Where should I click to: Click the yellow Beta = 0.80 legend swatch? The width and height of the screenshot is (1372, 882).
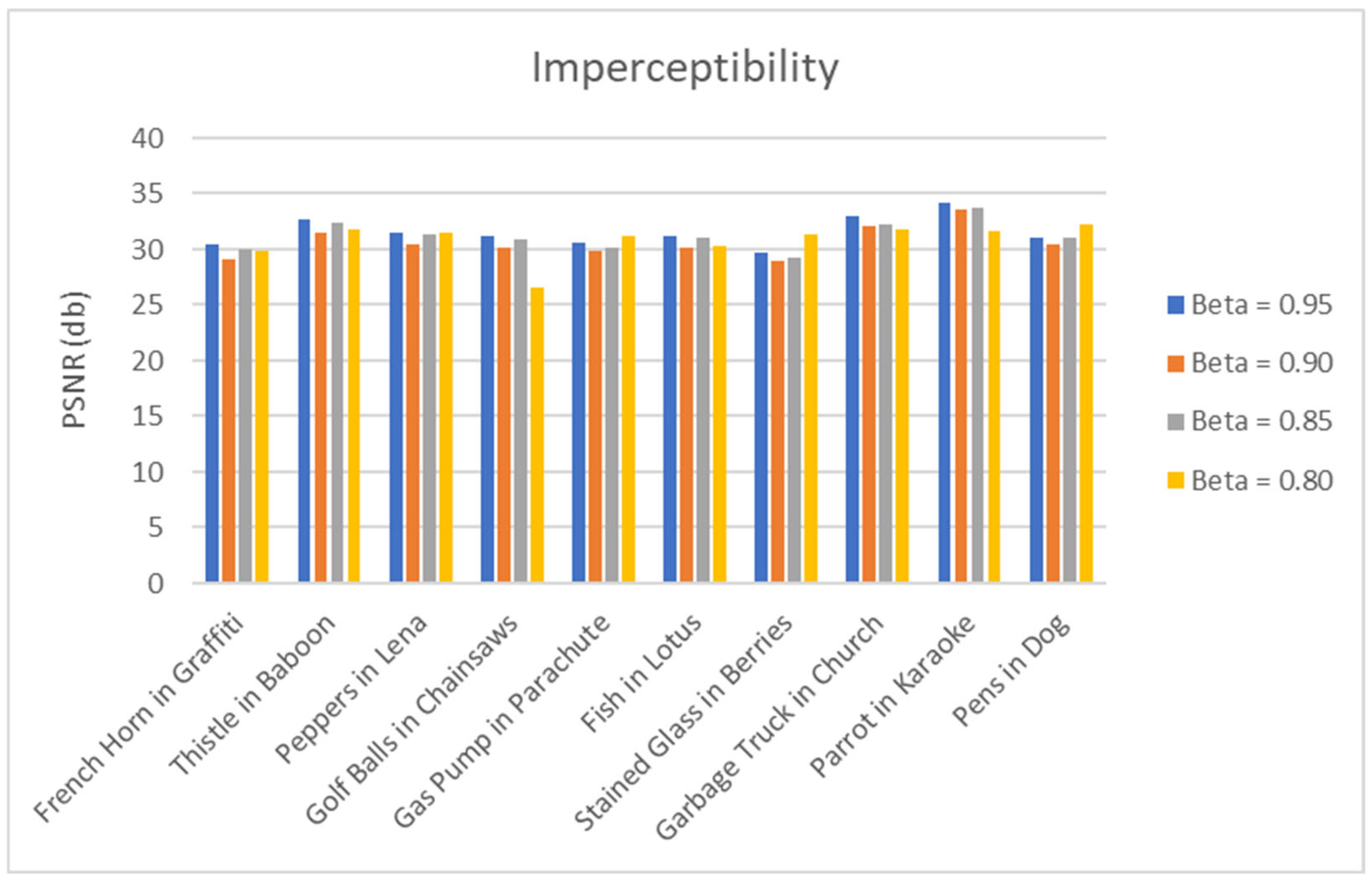(1175, 481)
